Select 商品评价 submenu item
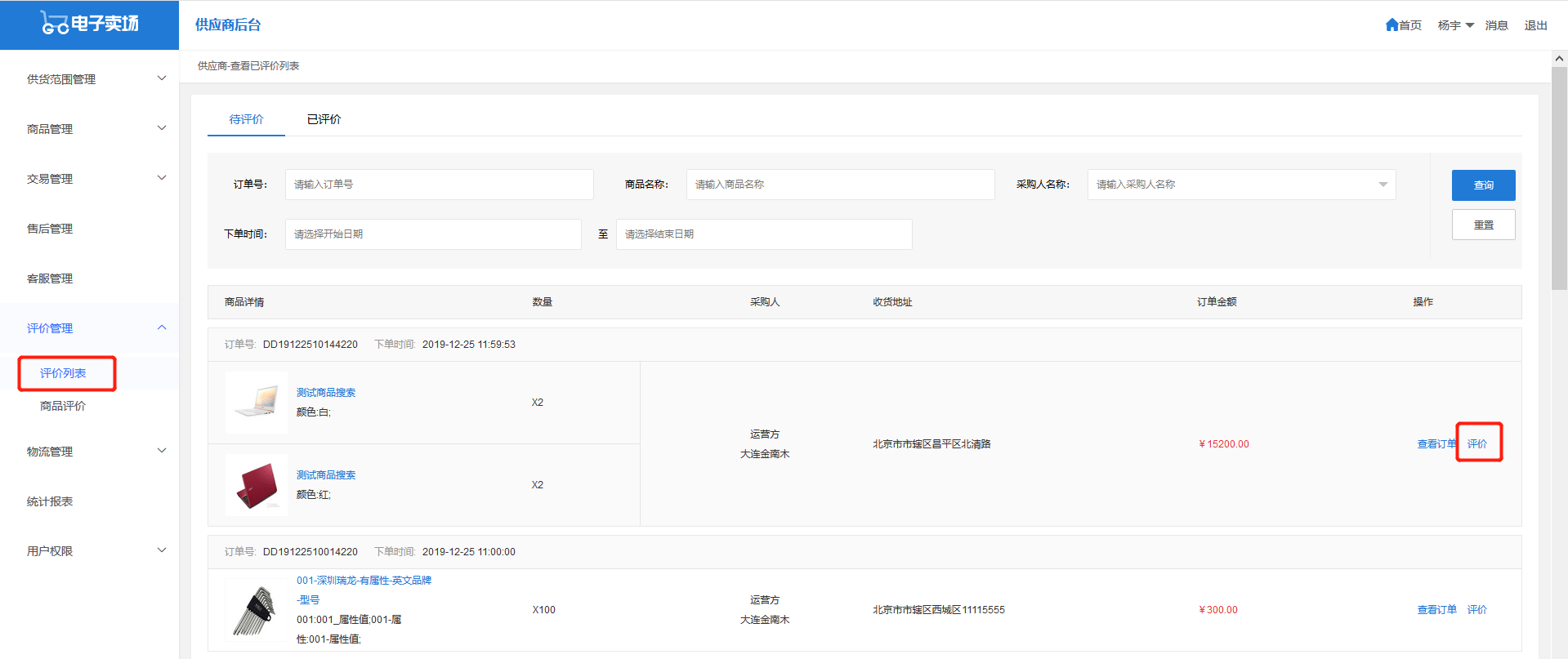Screen dimensions: 1568x659 click(x=63, y=406)
